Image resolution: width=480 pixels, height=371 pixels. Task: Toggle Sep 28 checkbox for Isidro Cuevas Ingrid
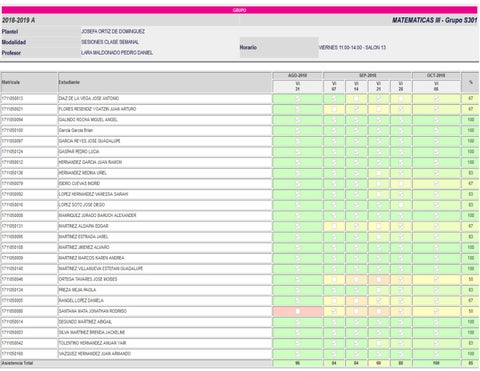tap(401, 184)
